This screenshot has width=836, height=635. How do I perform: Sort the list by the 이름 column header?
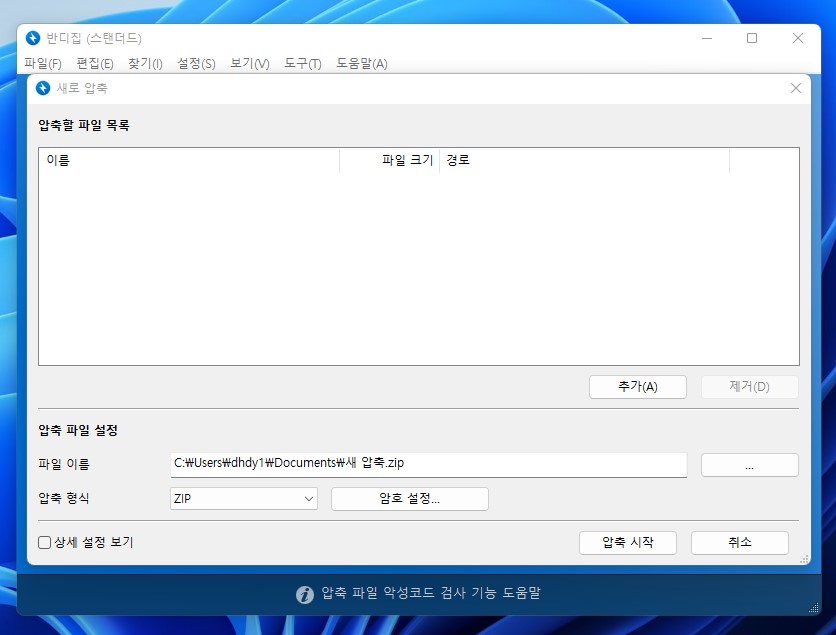189,160
